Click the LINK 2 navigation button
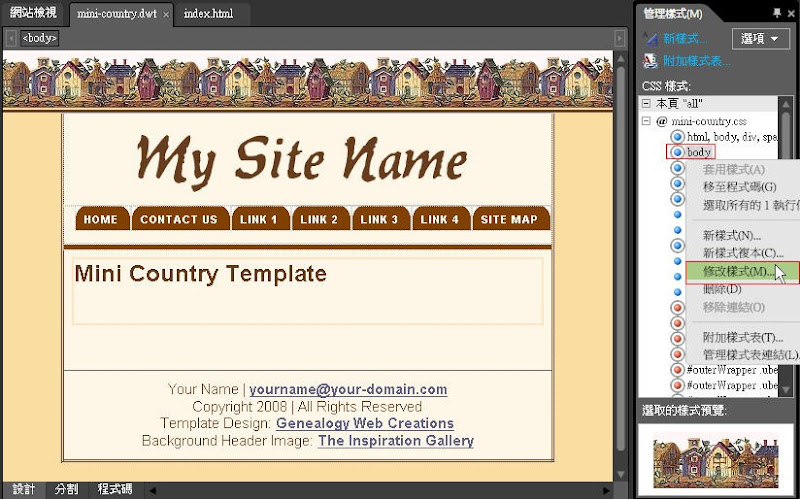800x499 pixels. (321, 218)
